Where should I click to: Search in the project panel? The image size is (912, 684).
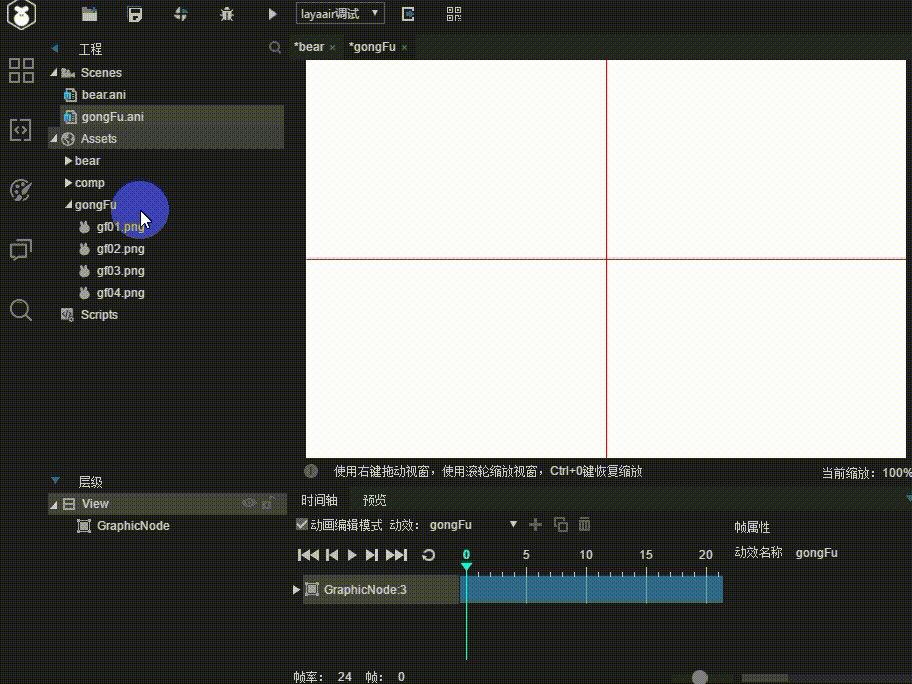pyautogui.click(x=275, y=47)
